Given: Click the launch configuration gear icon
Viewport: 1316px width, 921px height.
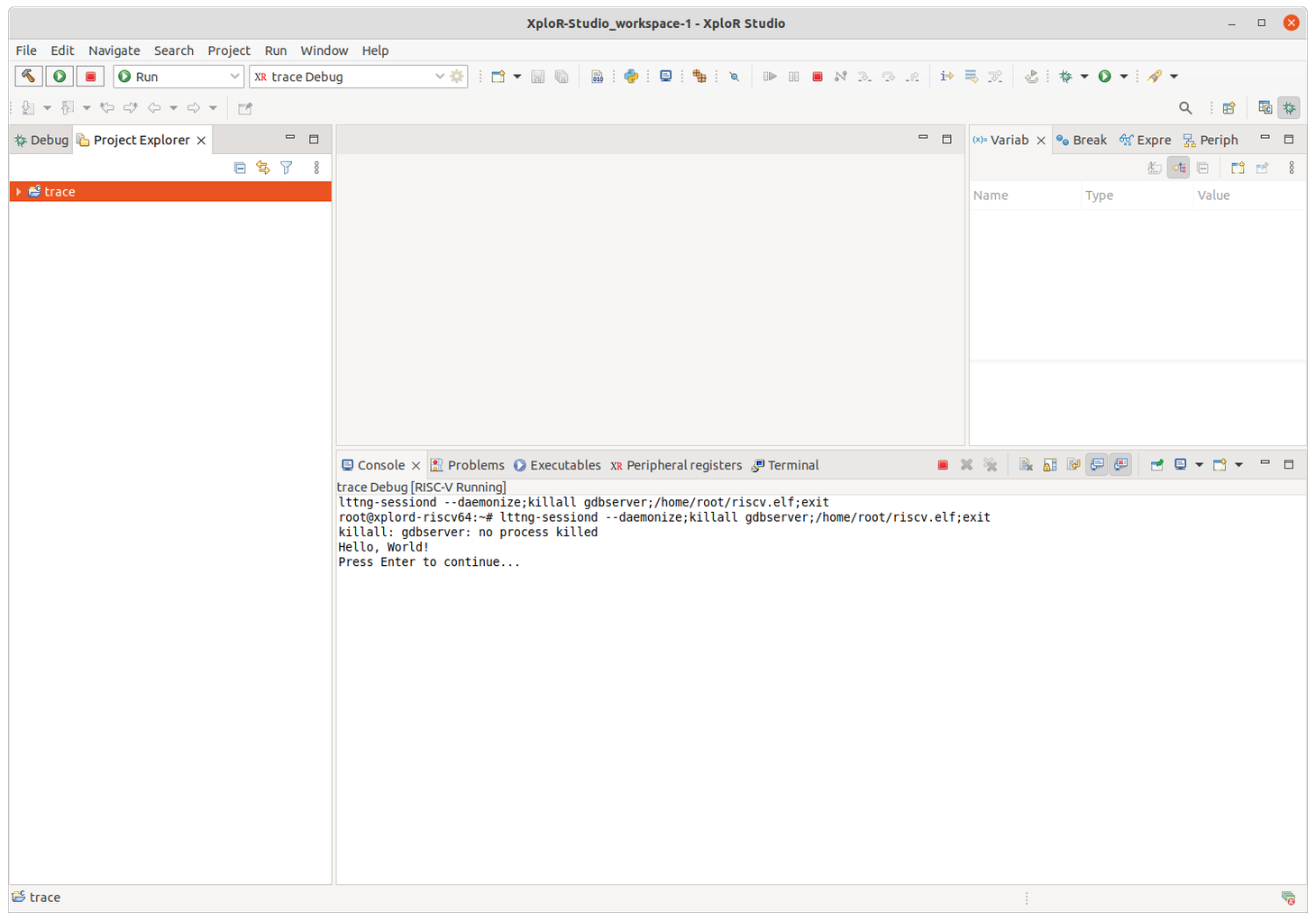Looking at the screenshot, I should pos(457,77).
